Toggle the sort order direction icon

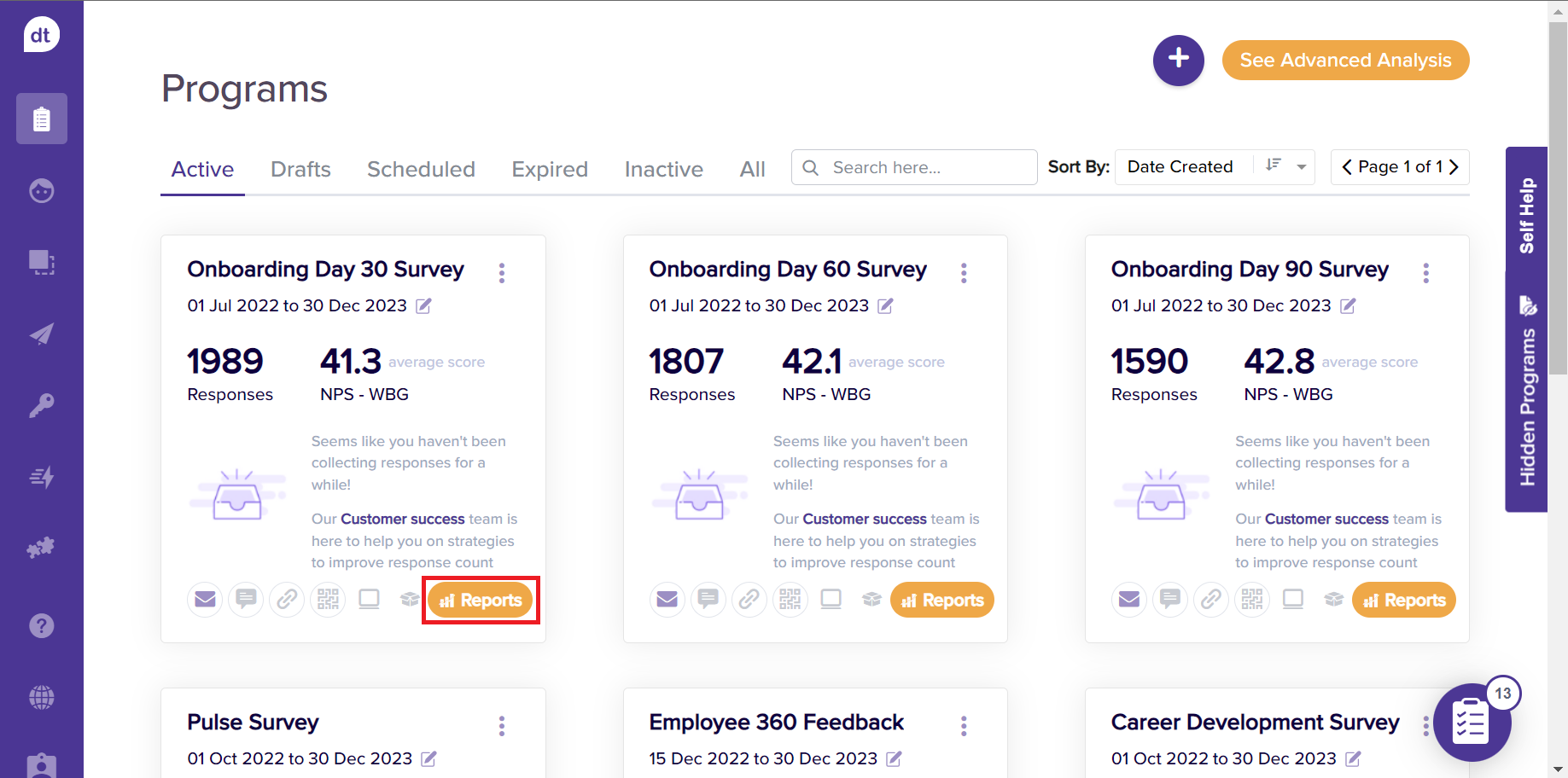tap(1274, 165)
